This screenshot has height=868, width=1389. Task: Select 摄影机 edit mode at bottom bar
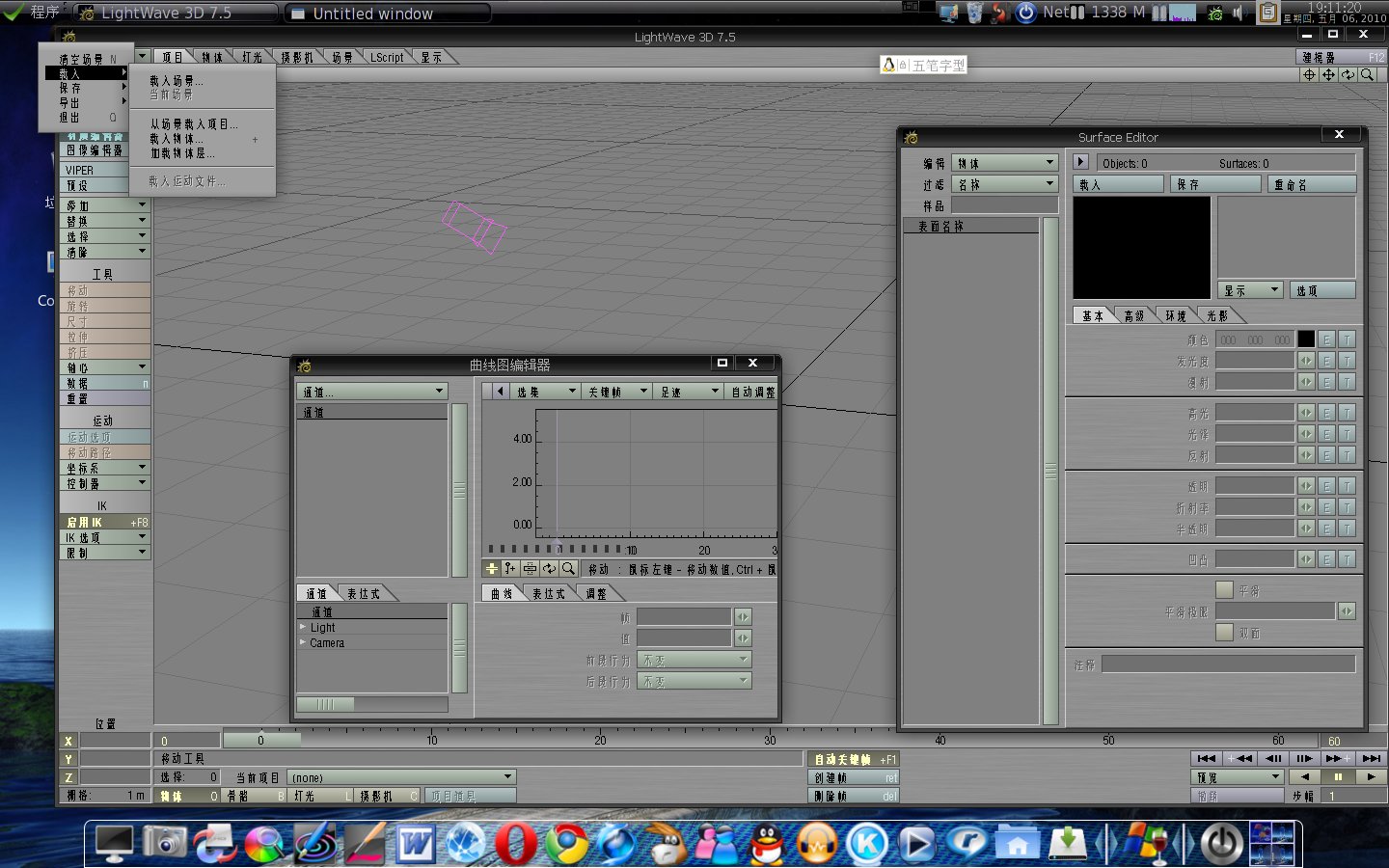(388, 796)
